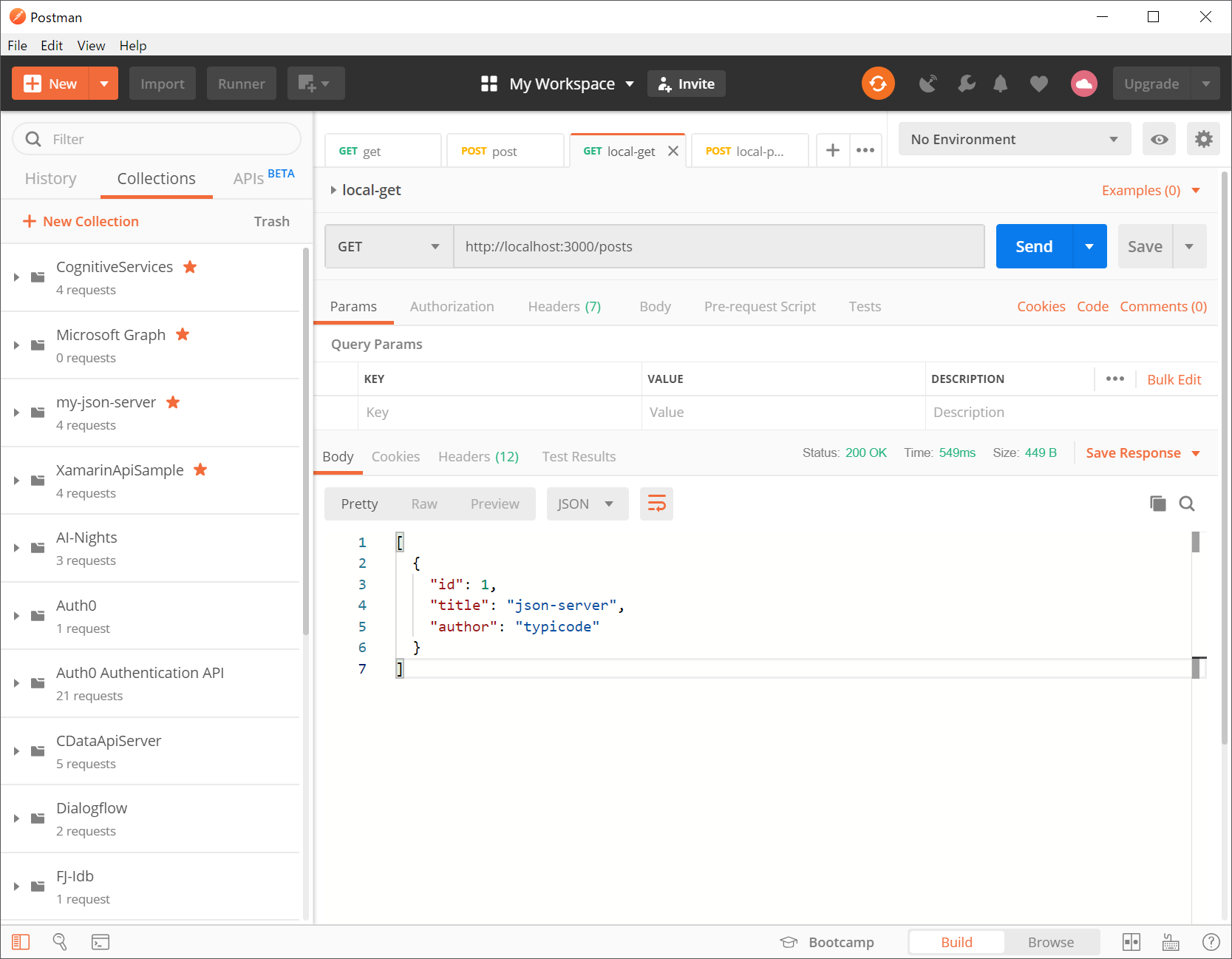Click the workspace grid icon
This screenshot has width=1232, height=959.
coord(489,84)
